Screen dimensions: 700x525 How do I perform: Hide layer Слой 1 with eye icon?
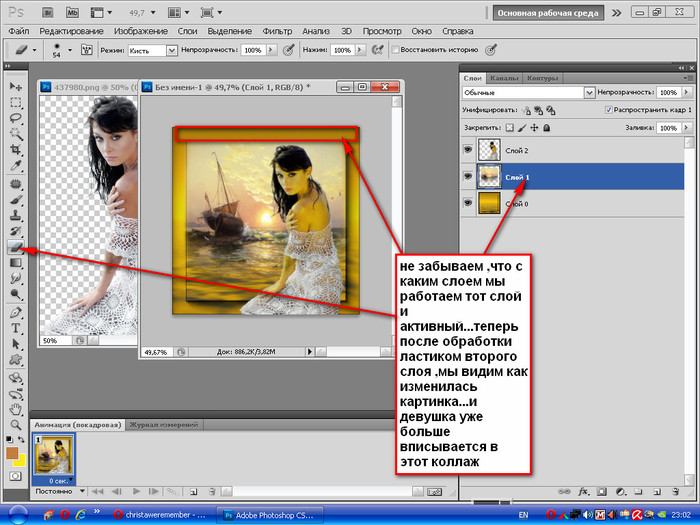(x=467, y=176)
